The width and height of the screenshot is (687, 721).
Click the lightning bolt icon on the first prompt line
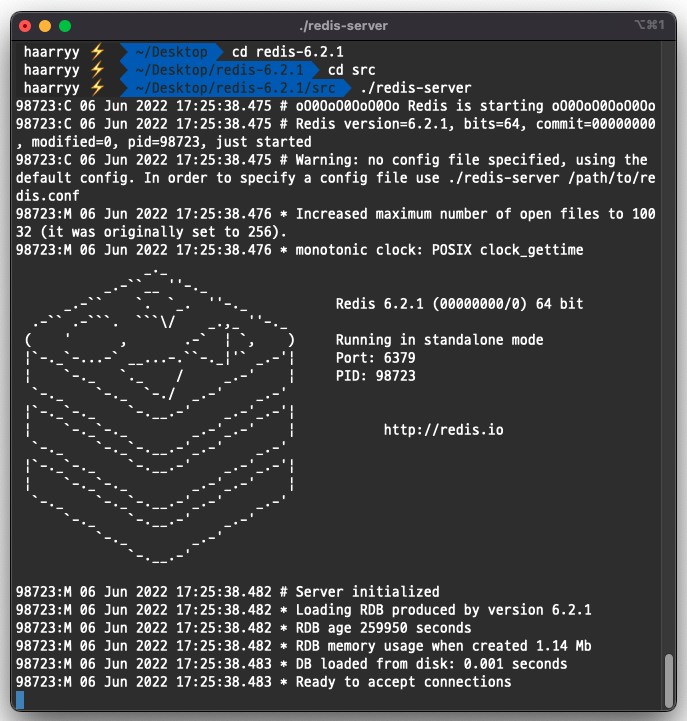97,52
